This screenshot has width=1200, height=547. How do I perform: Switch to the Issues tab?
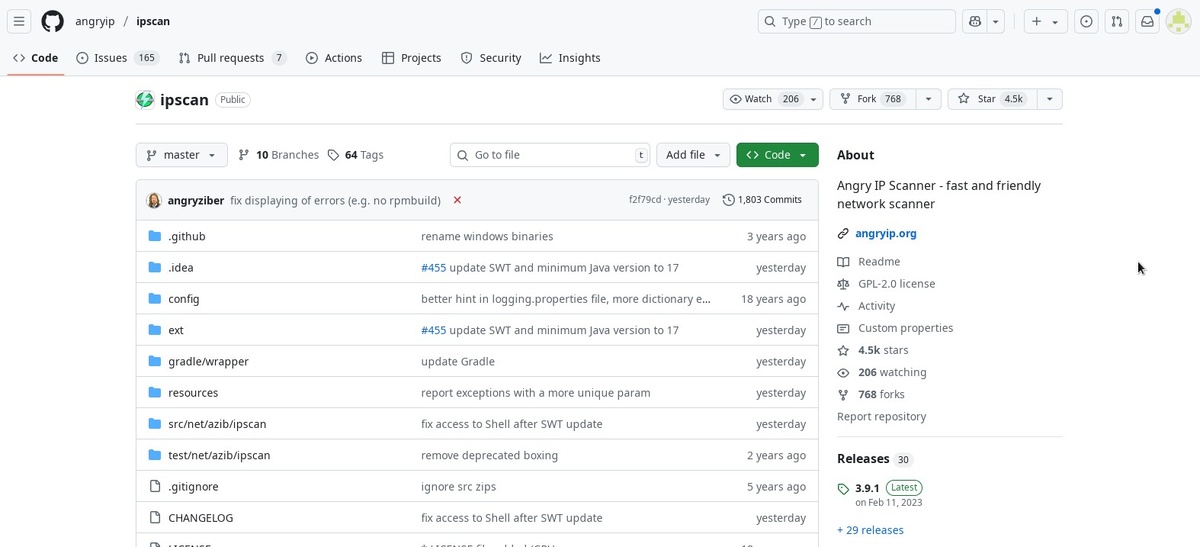click(x=117, y=58)
